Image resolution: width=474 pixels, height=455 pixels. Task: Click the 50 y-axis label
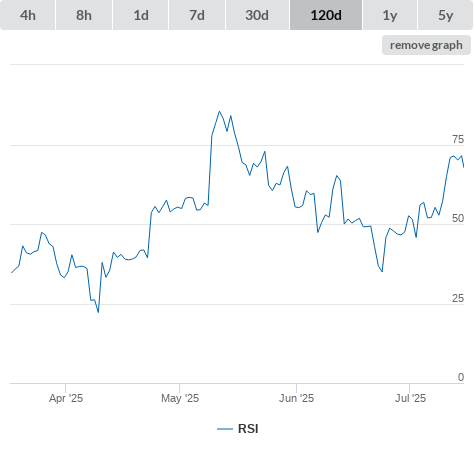[x=458, y=218]
